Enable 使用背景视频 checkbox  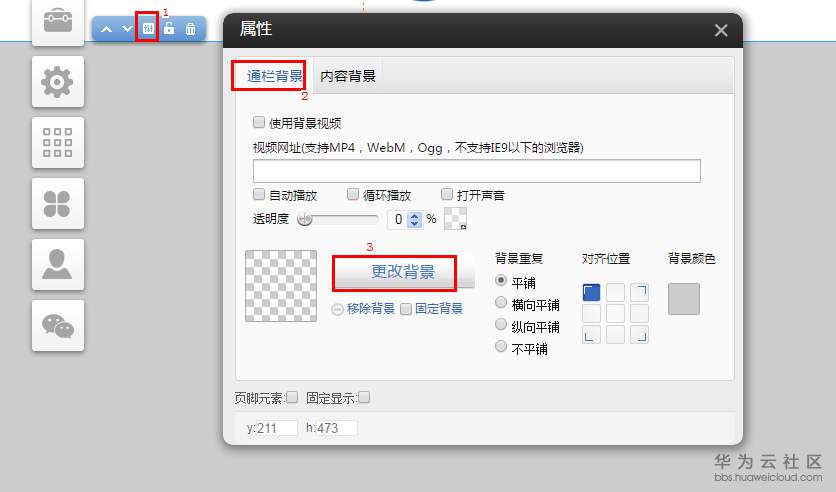(x=259, y=123)
